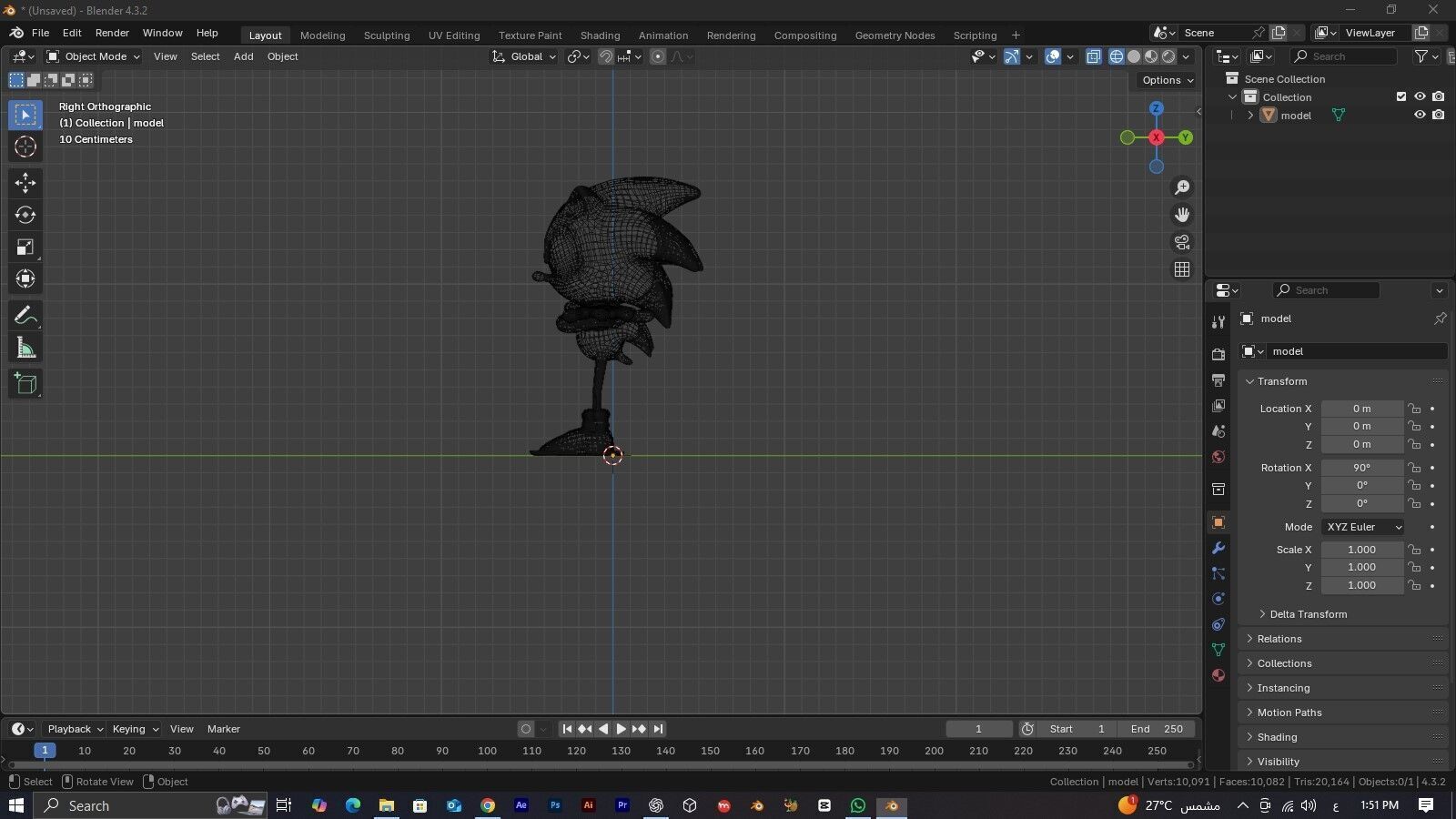This screenshot has height=819, width=1456.
Task: Toggle proportional editing button
Action: pyautogui.click(x=658, y=56)
